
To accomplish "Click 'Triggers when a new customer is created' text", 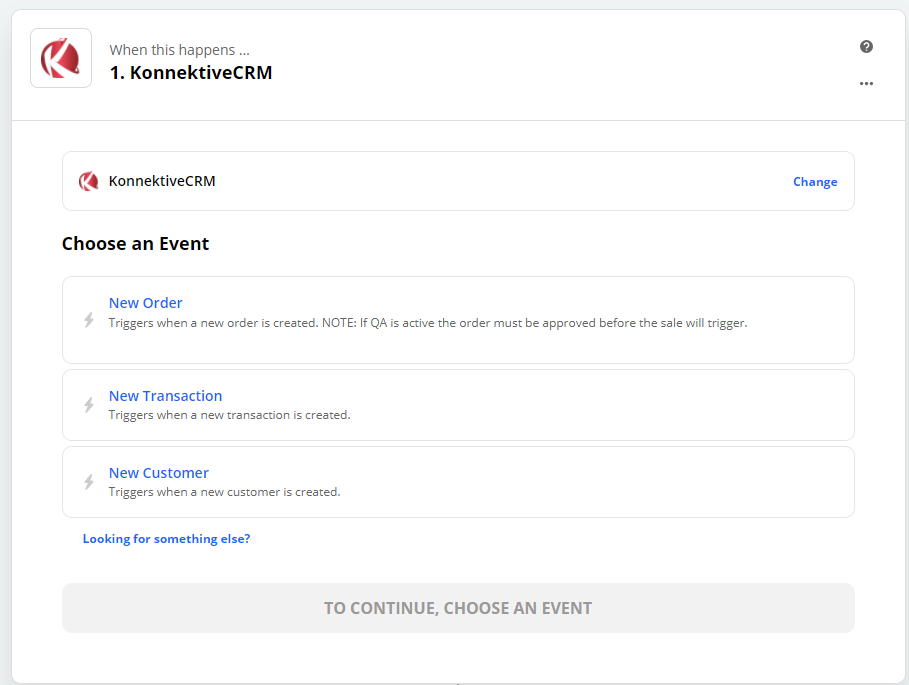I will pos(224,492).
